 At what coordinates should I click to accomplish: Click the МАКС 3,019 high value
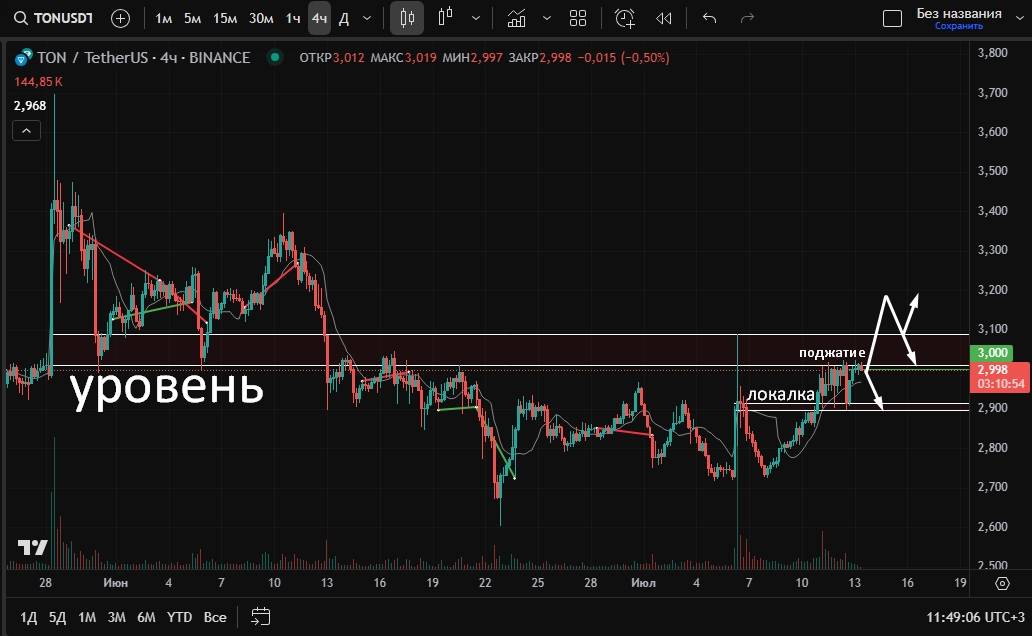(x=403, y=58)
